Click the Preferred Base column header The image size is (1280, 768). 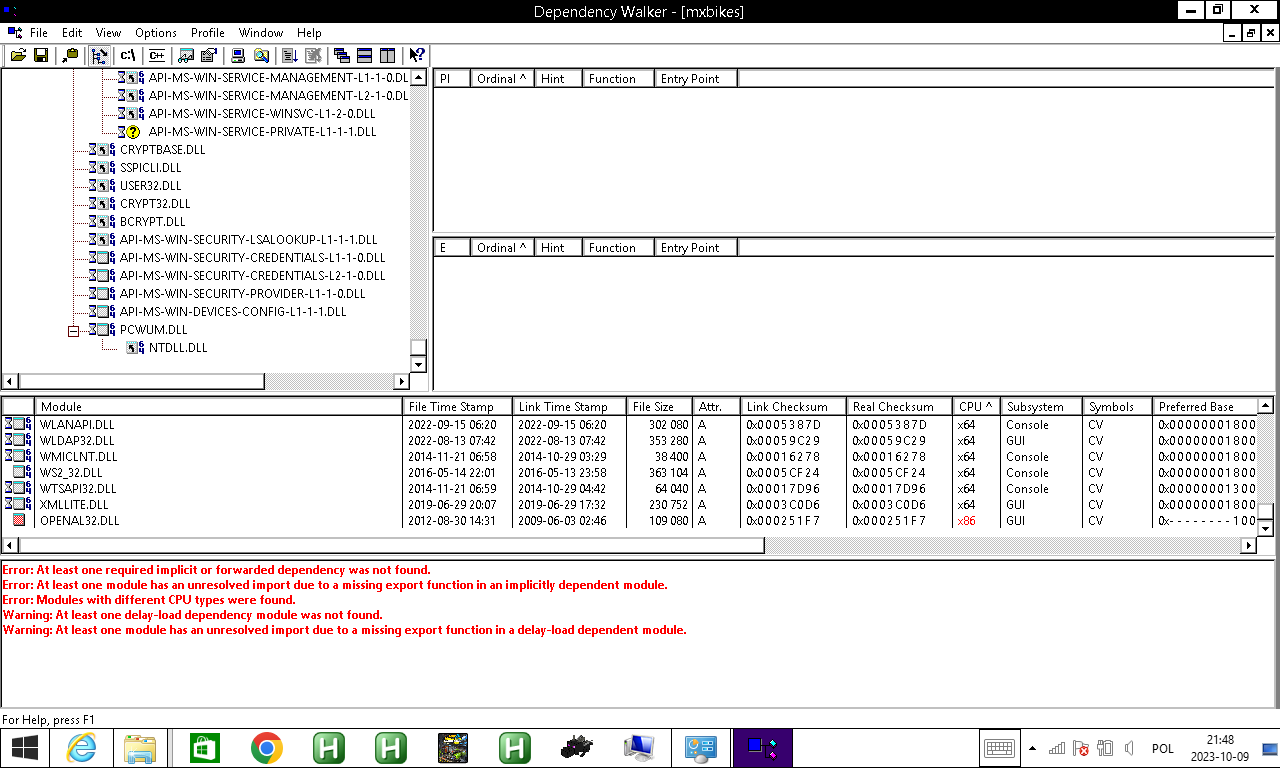pyautogui.click(x=1204, y=407)
